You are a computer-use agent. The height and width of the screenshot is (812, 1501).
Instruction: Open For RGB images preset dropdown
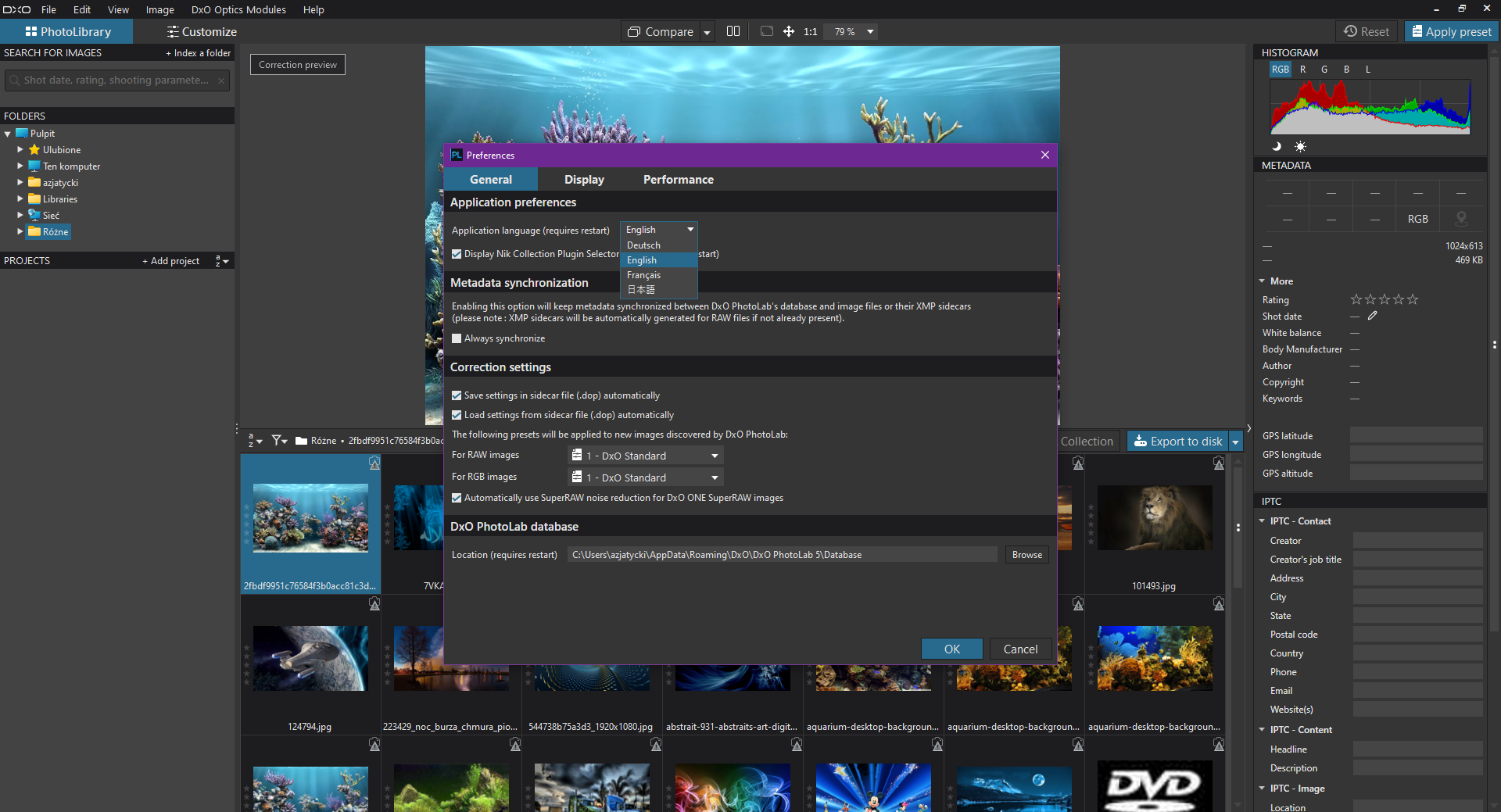[646, 478]
